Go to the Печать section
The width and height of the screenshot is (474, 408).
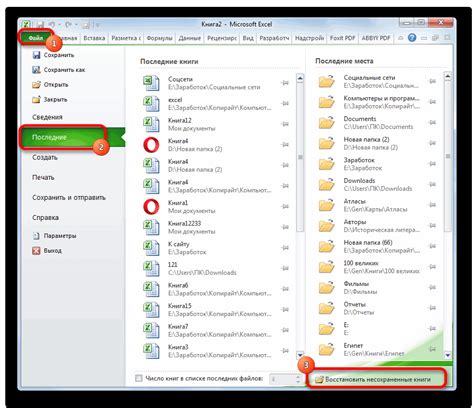pyautogui.click(x=43, y=177)
